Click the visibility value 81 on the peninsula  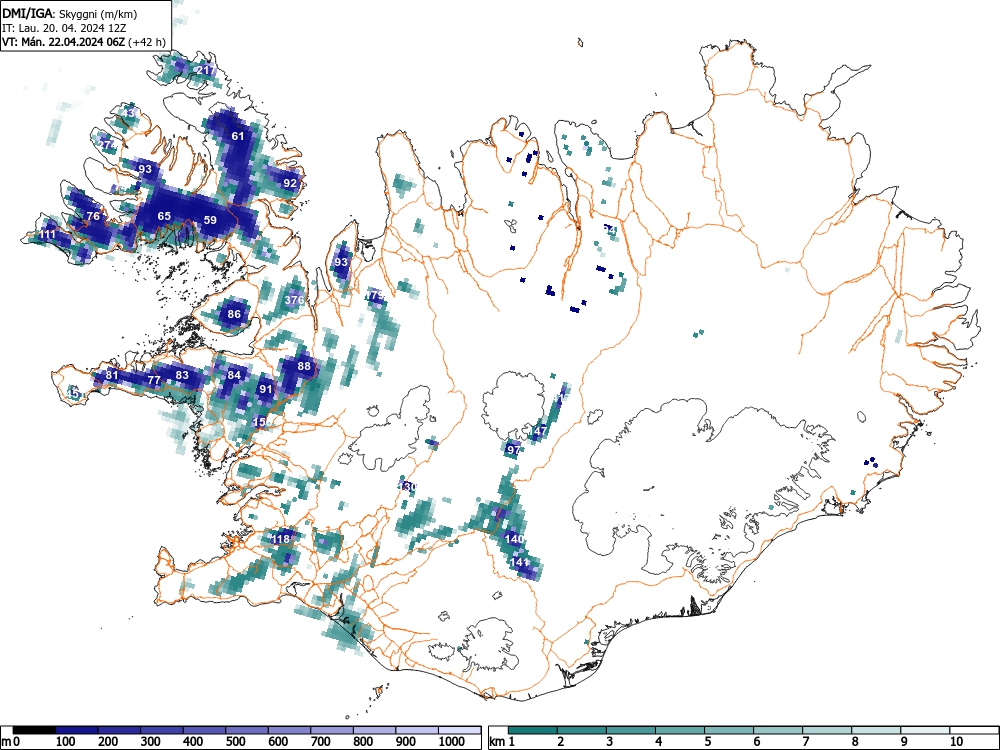point(112,375)
